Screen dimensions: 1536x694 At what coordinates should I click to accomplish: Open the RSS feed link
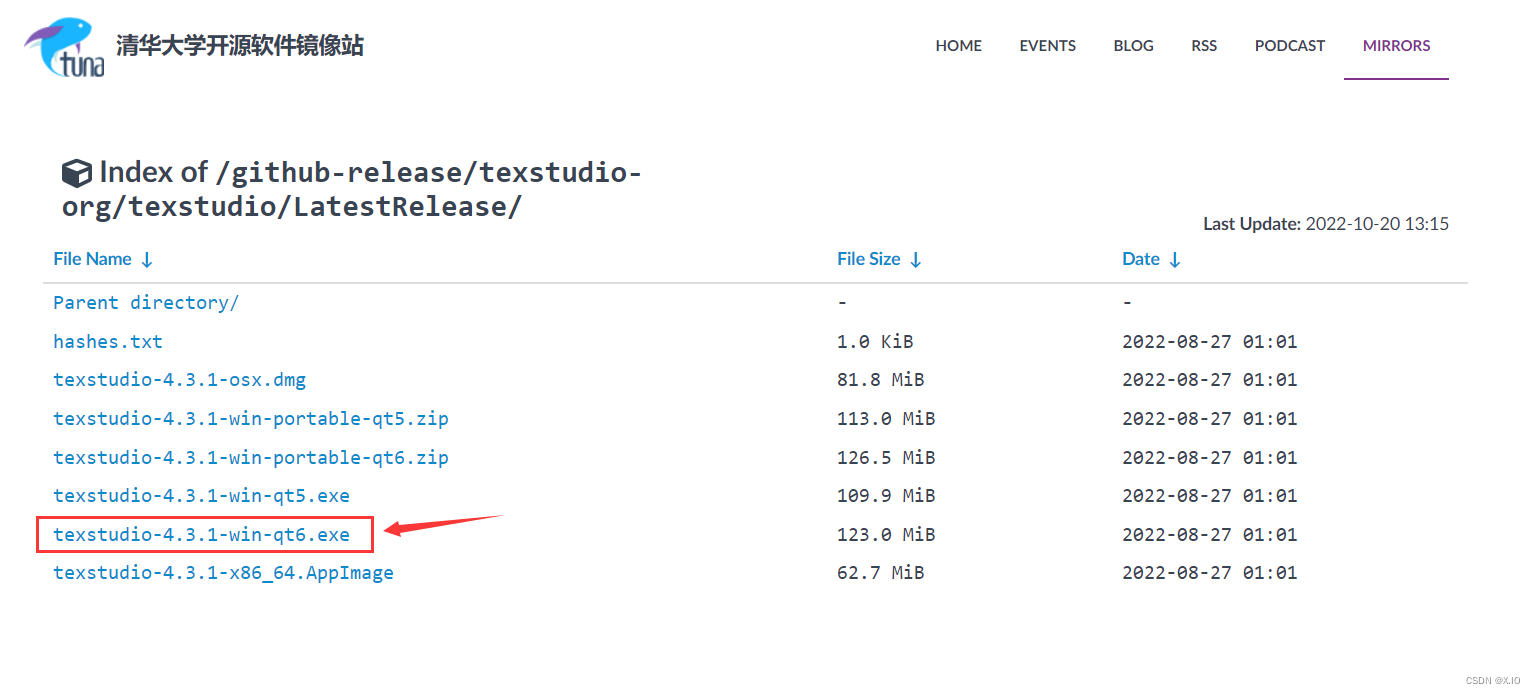[1204, 46]
